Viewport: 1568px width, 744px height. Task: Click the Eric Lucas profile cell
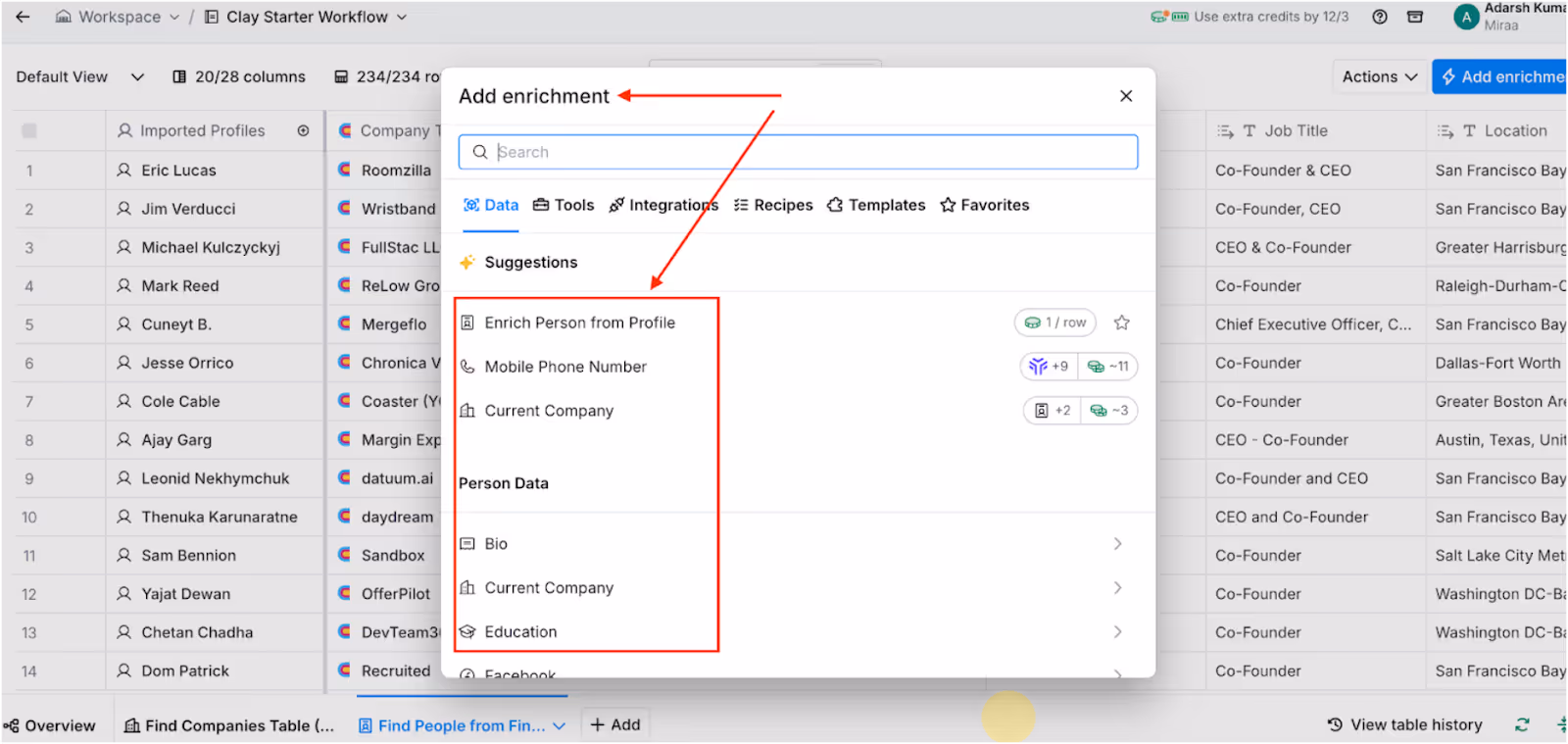[x=215, y=170]
